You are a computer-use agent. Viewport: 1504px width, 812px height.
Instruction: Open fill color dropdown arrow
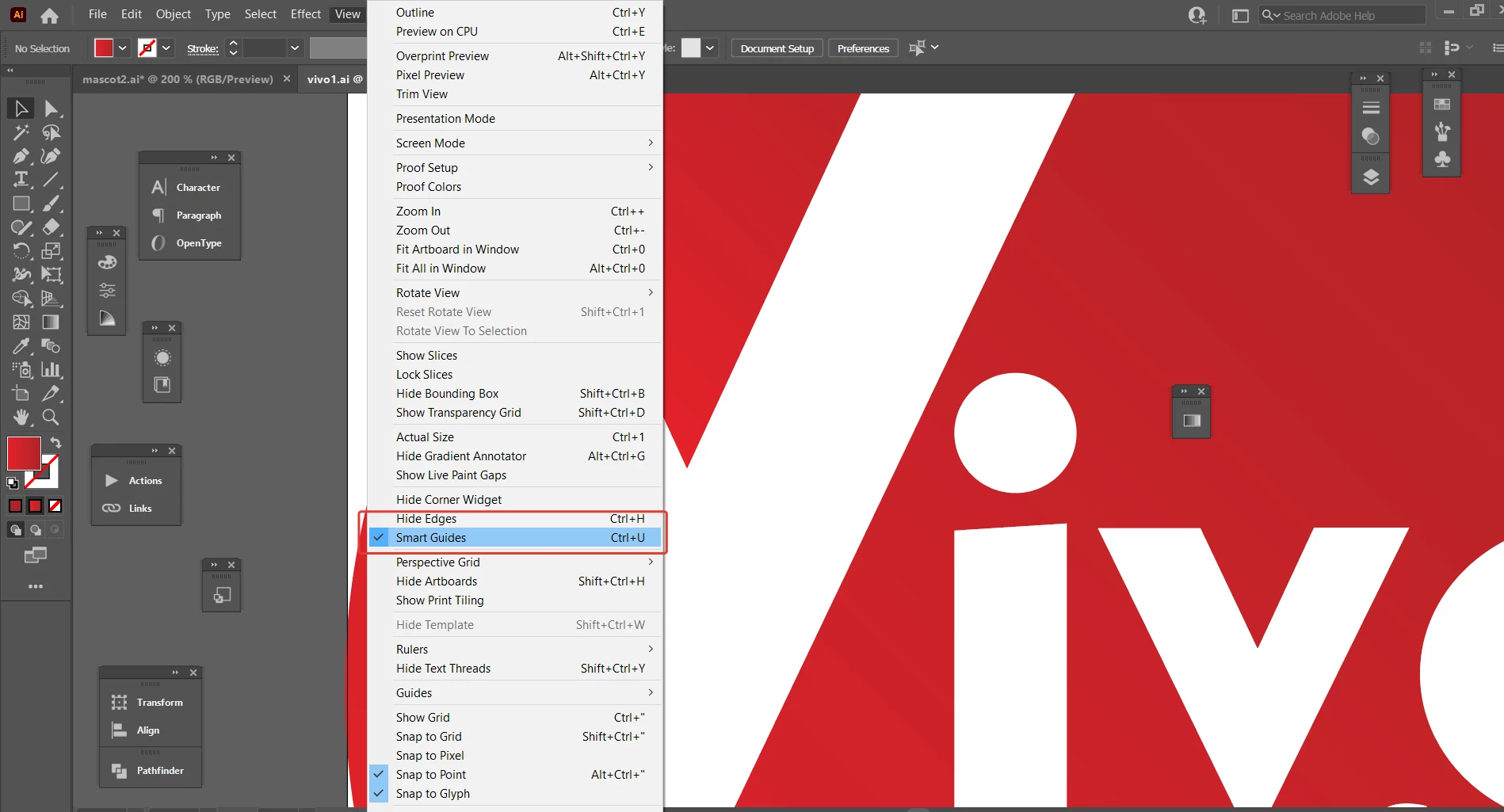coord(123,48)
